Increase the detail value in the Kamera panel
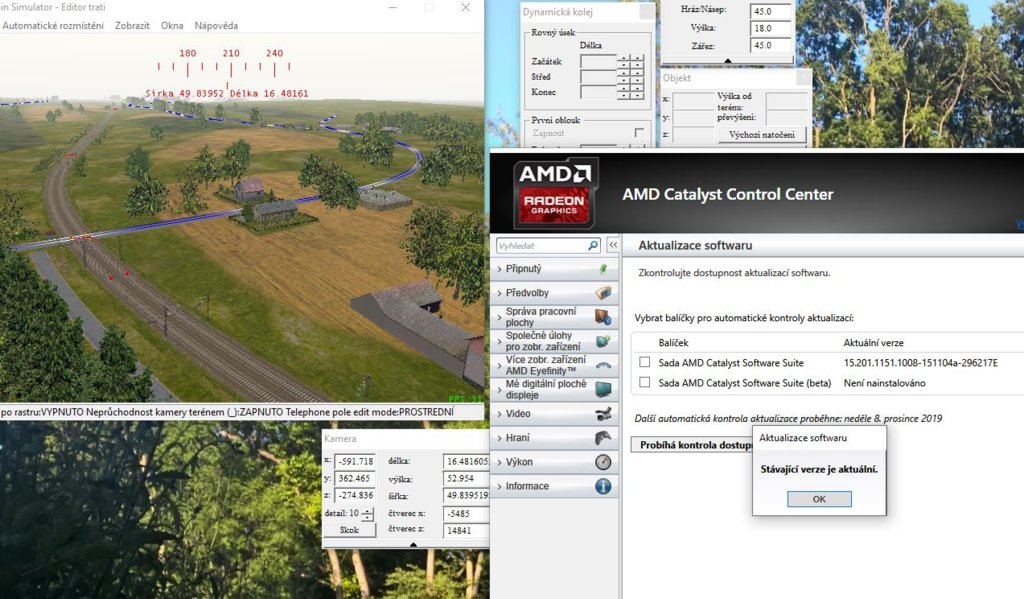The width and height of the screenshot is (1024, 599). pos(368,510)
